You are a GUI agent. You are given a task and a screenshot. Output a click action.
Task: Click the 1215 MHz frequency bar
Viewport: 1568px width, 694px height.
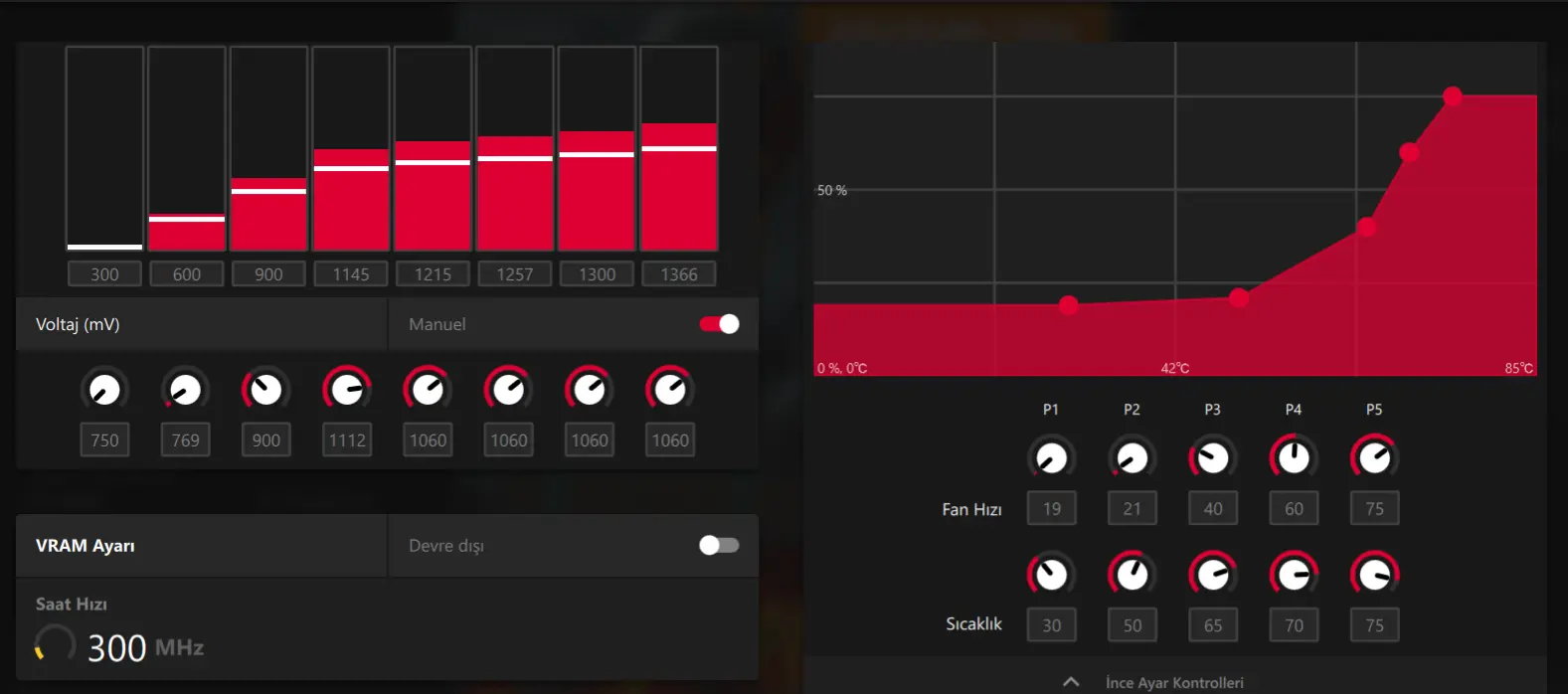[x=433, y=149]
